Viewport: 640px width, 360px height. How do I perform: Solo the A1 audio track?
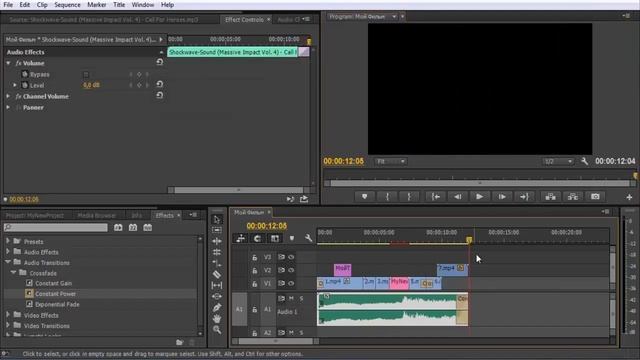[x=301, y=299]
